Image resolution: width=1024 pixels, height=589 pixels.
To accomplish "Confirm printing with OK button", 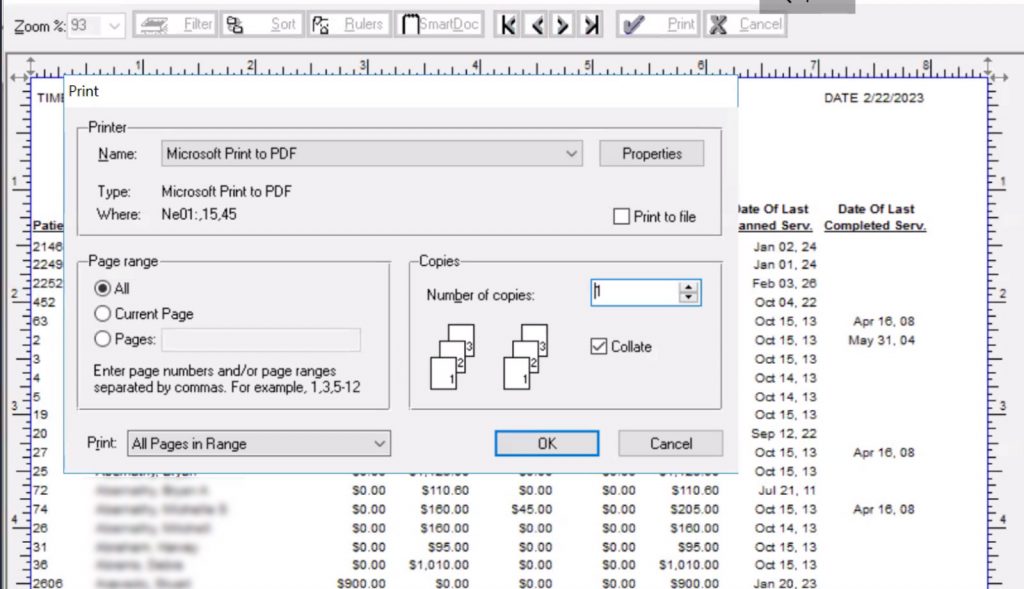I will coord(547,443).
